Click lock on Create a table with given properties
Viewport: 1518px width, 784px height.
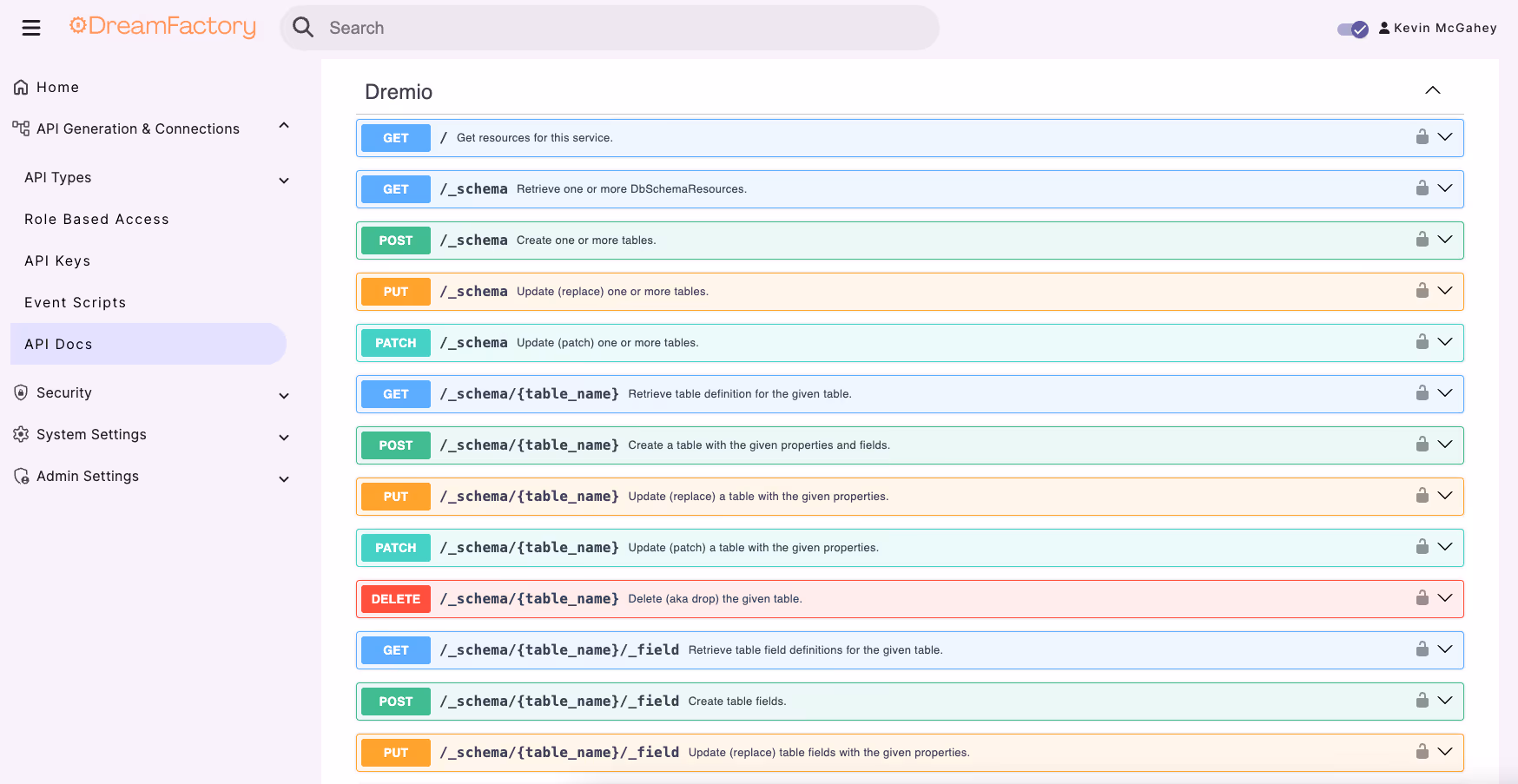[x=1422, y=444]
